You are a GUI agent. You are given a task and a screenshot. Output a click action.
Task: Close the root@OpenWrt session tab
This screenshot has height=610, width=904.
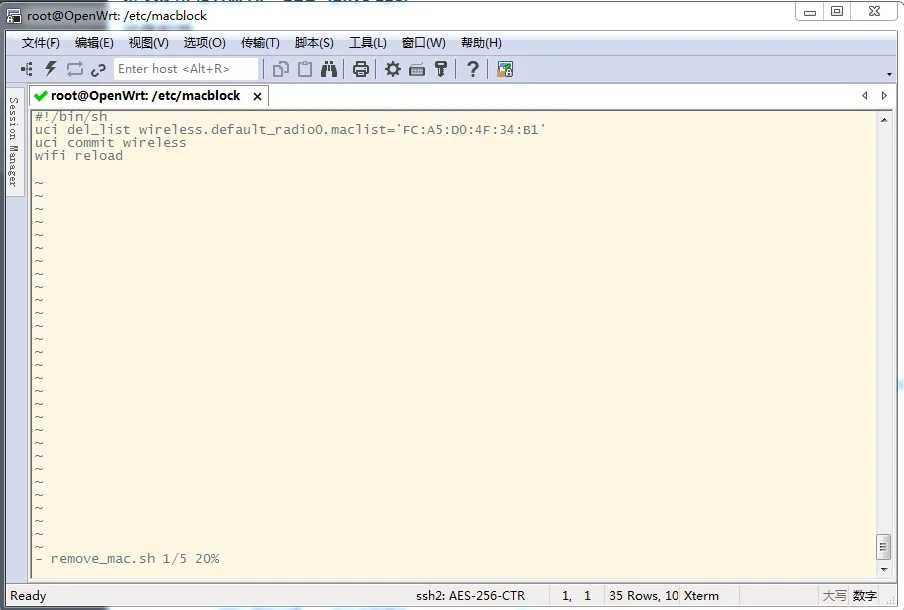coord(258,96)
